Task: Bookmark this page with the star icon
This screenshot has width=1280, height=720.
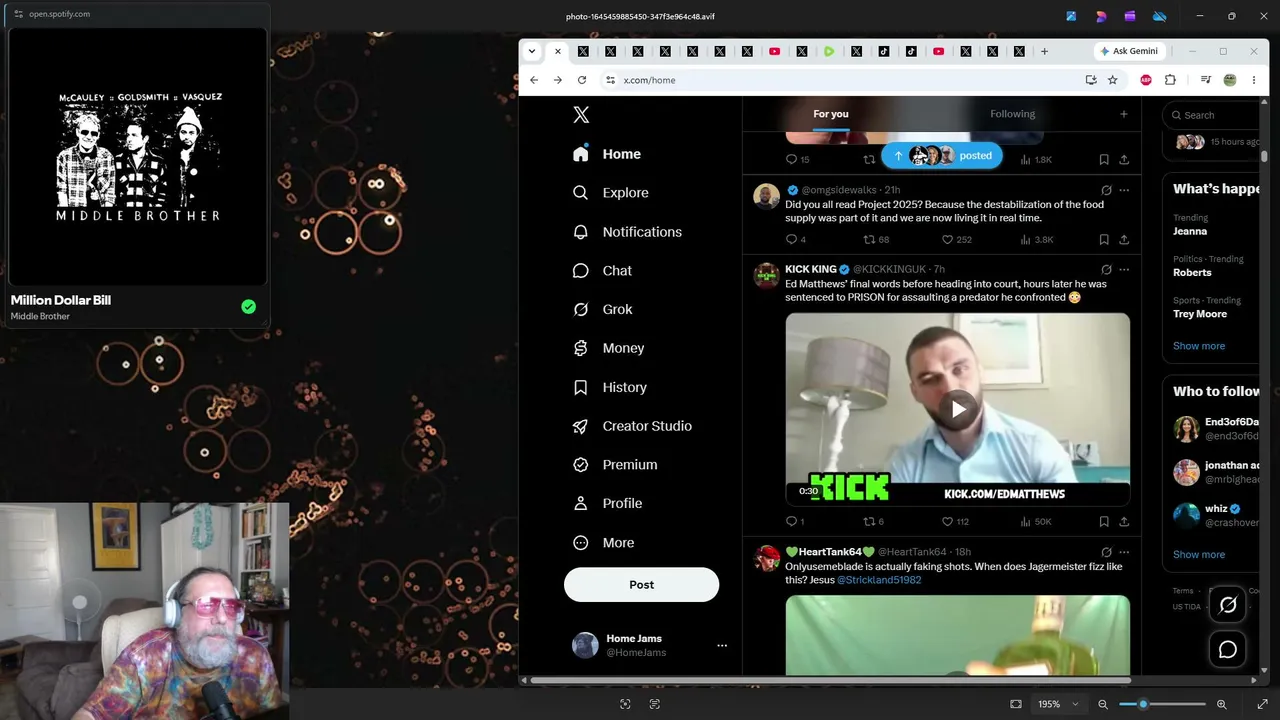Action: point(1112,80)
